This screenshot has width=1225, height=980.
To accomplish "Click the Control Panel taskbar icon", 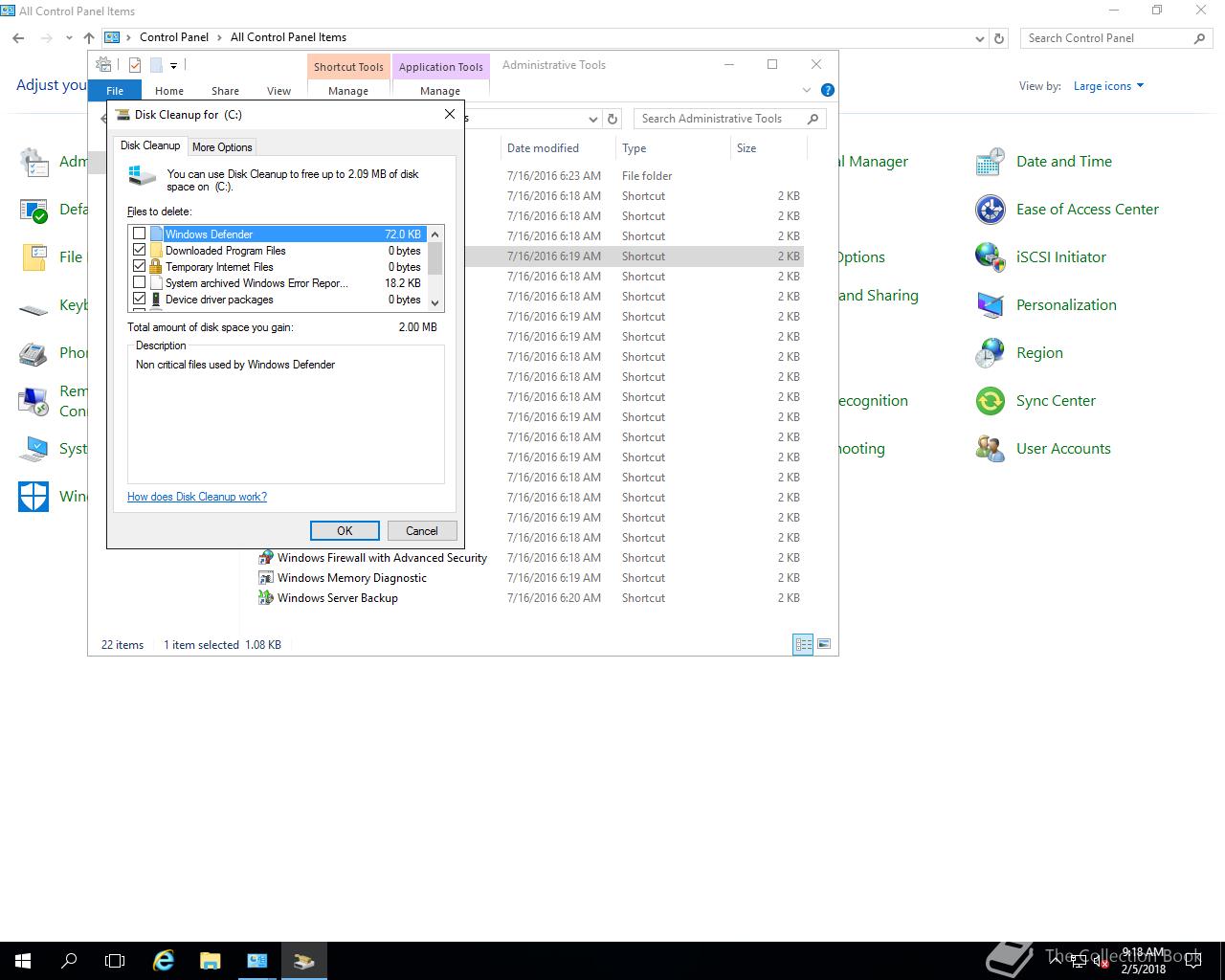I will point(256,961).
